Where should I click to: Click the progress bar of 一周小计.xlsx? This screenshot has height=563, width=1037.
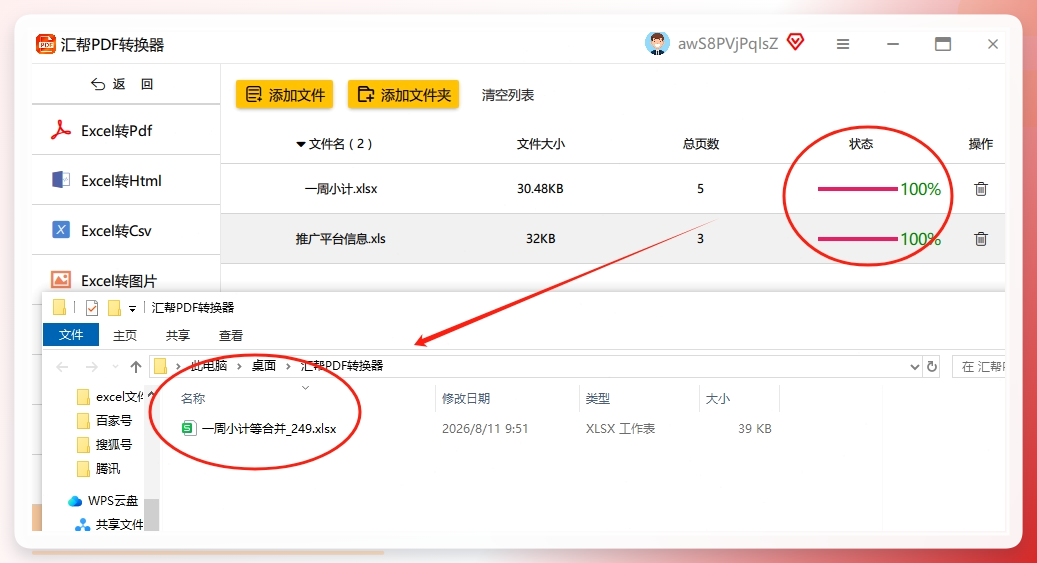(x=858, y=189)
